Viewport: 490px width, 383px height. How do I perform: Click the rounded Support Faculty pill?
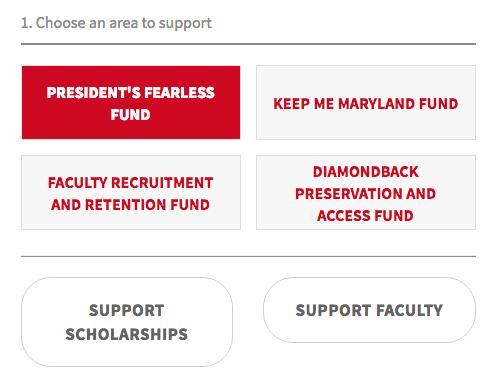369,310
